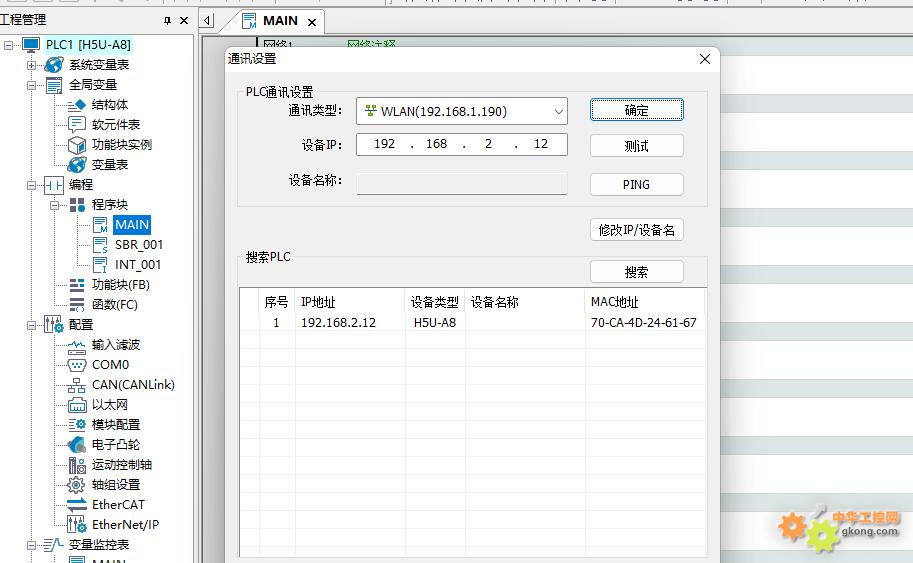913x563 pixels.
Task: Switch to the MAIN editor tab
Action: pyautogui.click(x=280, y=20)
